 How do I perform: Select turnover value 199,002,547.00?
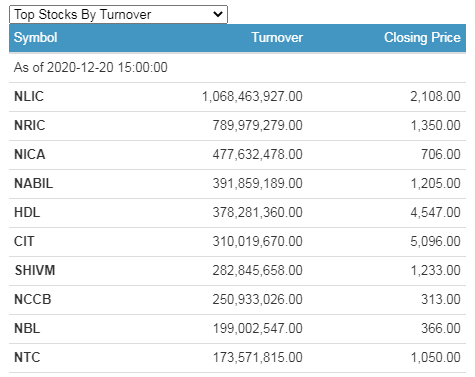point(258,328)
